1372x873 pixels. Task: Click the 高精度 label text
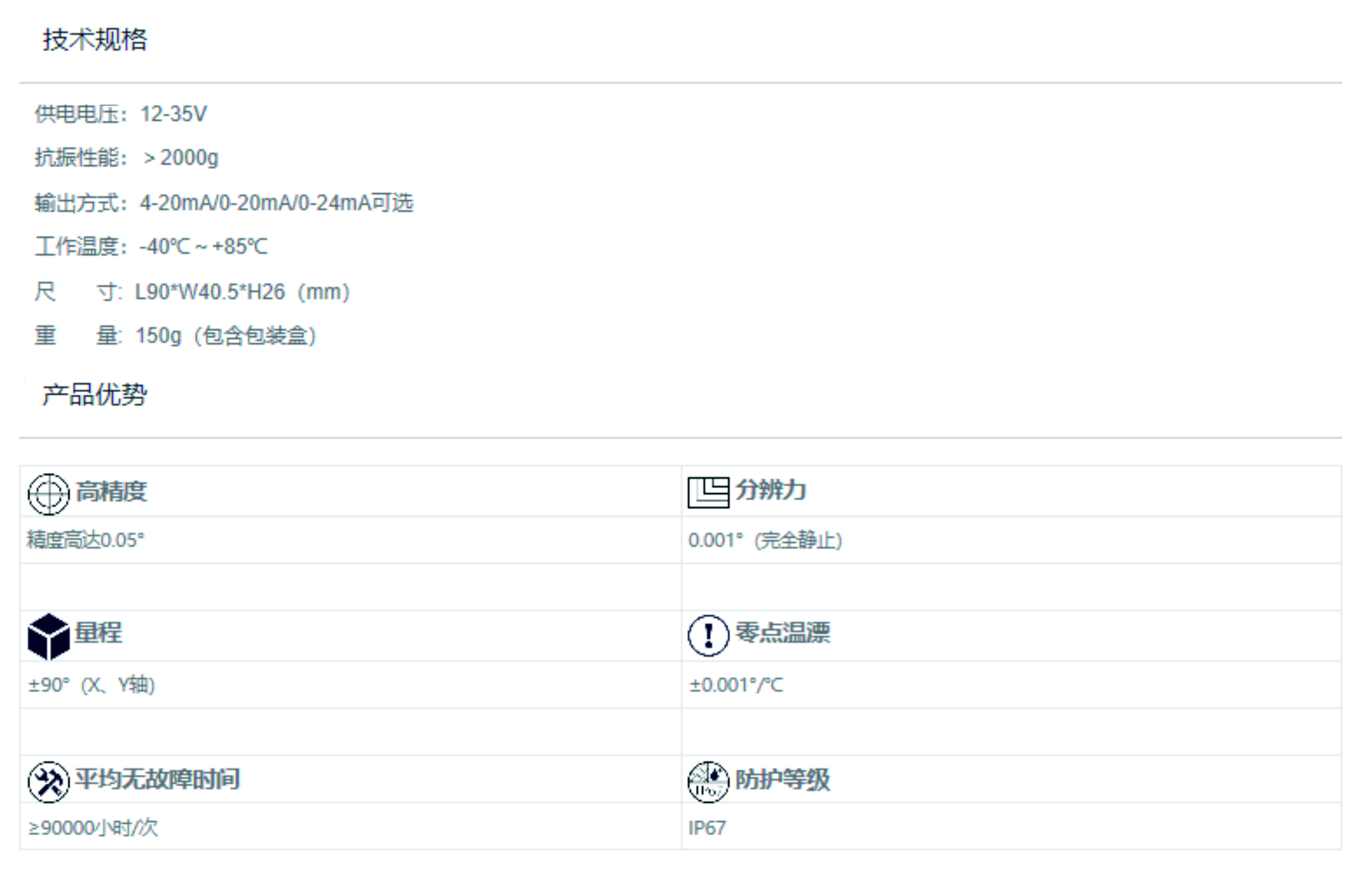tap(112, 492)
